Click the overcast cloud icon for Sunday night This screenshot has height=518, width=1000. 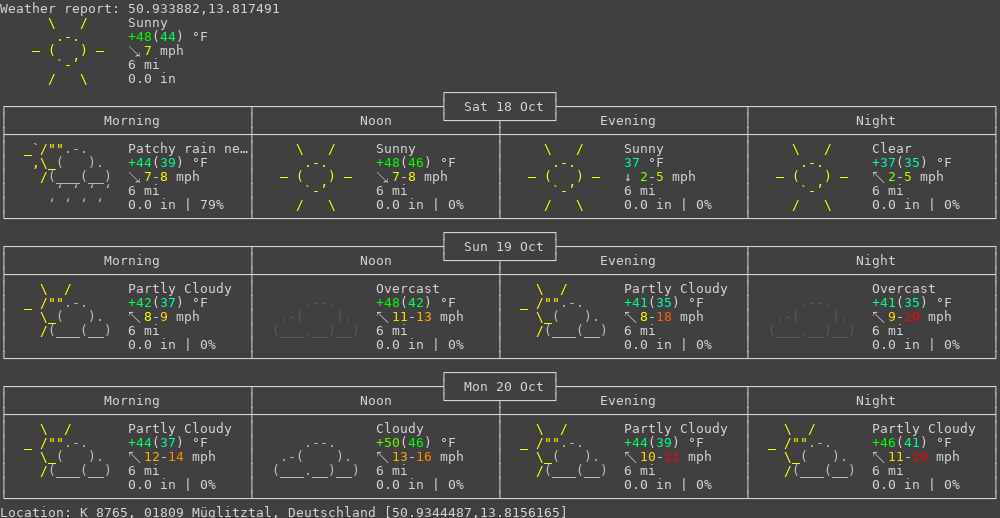812,317
